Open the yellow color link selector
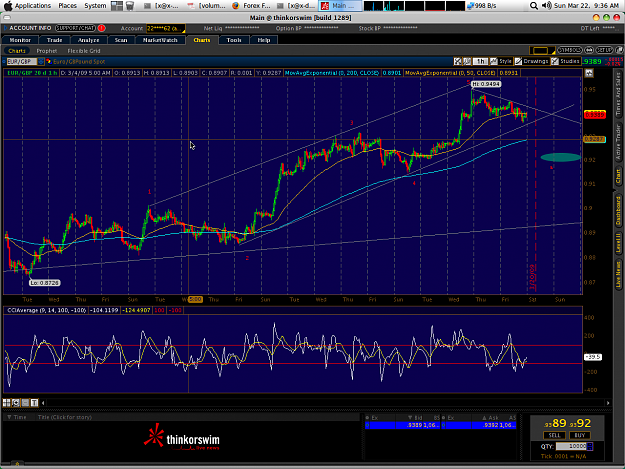Viewport: 625px width, 469px height. pos(542,50)
